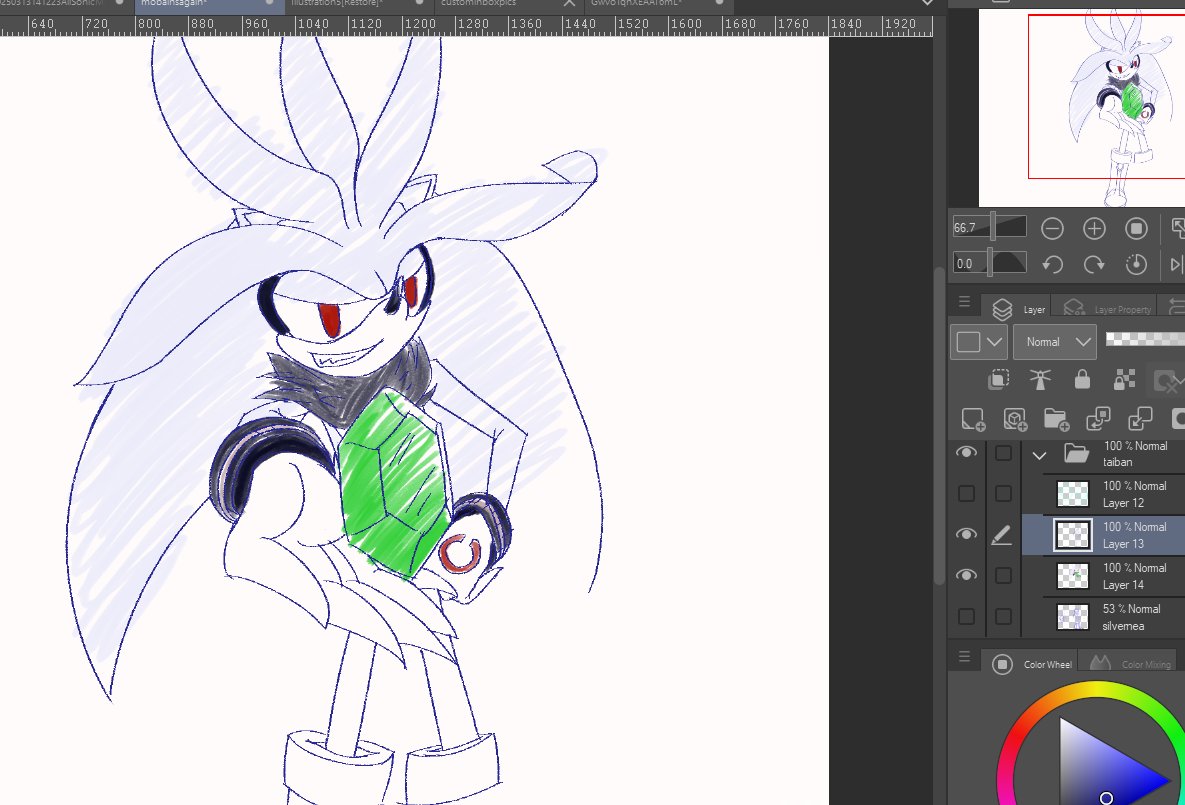Image resolution: width=1185 pixels, height=805 pixels.
Task: Set as reference layer lighthouse icon
Action: click(x=1041, y=379)
